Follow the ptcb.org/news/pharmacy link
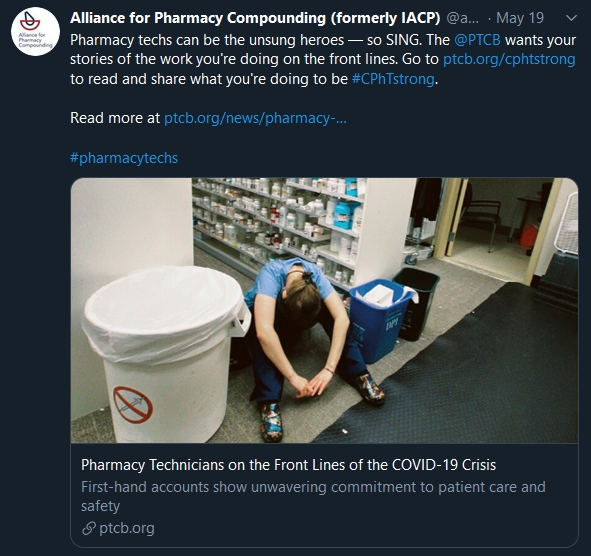Image resolution: width=591 pixels, height=556 pixels. tap(255, 118)
